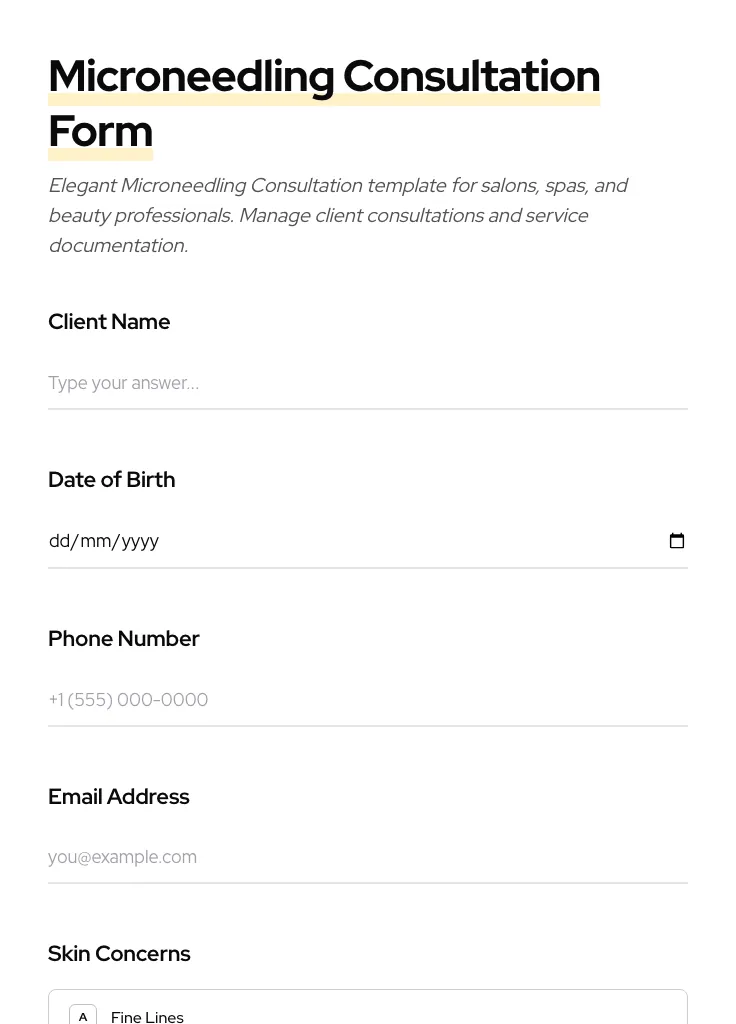Click the Client Name text field
Screen dimensions: 736x1024
point(368,383)
